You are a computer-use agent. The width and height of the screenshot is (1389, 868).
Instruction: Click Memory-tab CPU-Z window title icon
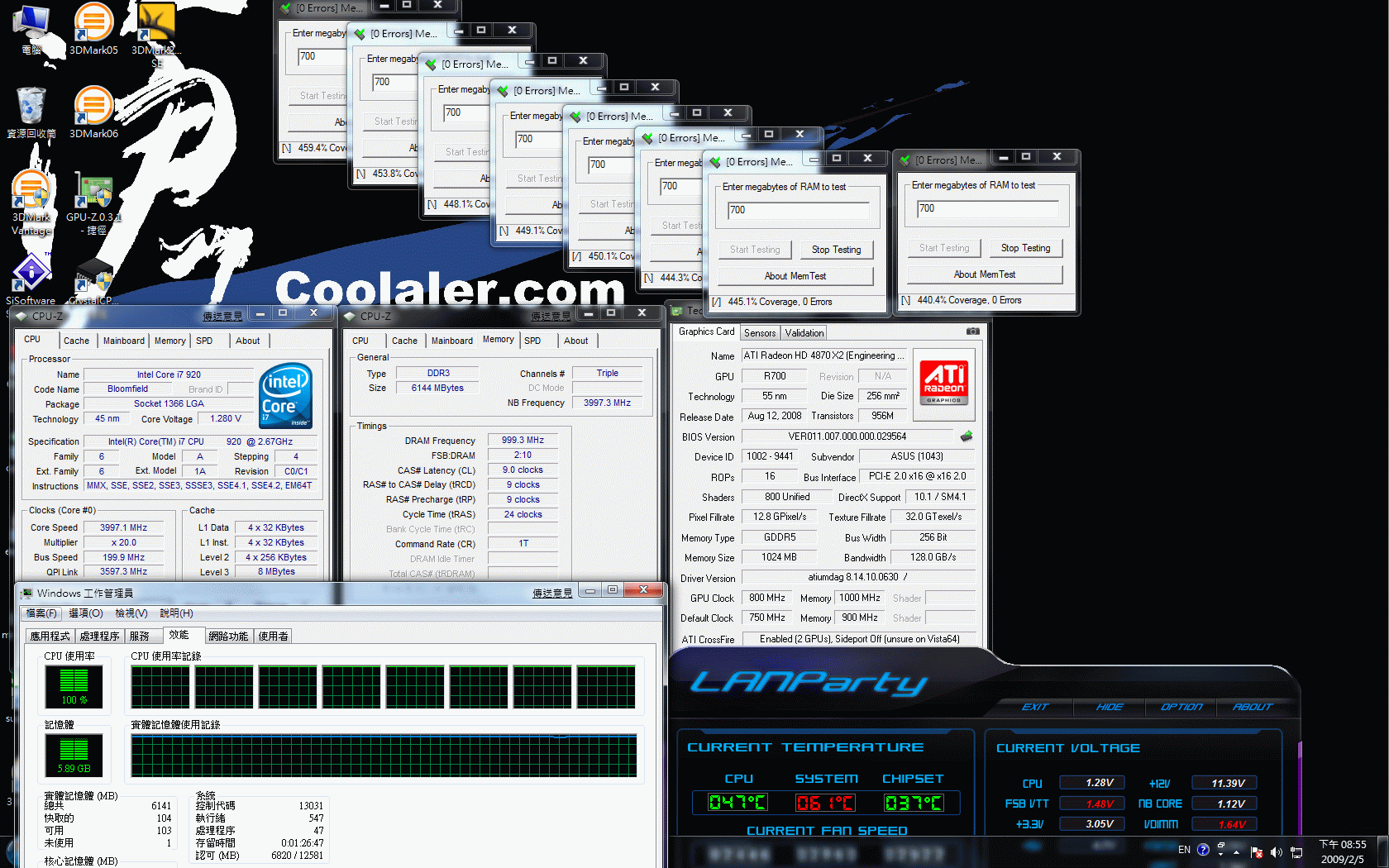pyautogui.click(x=351, y=316)
